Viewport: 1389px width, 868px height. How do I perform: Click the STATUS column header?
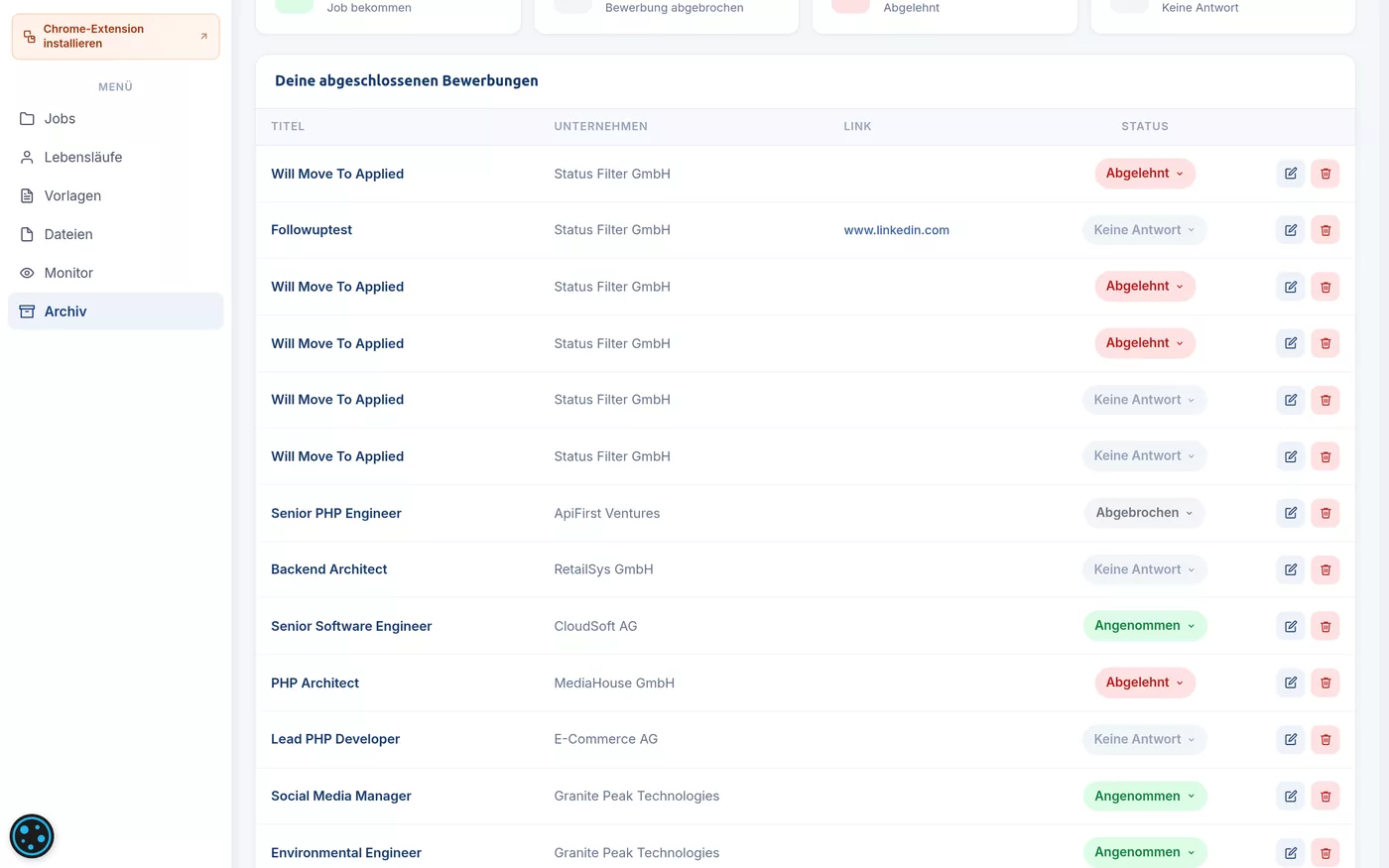click(1145, 127)
